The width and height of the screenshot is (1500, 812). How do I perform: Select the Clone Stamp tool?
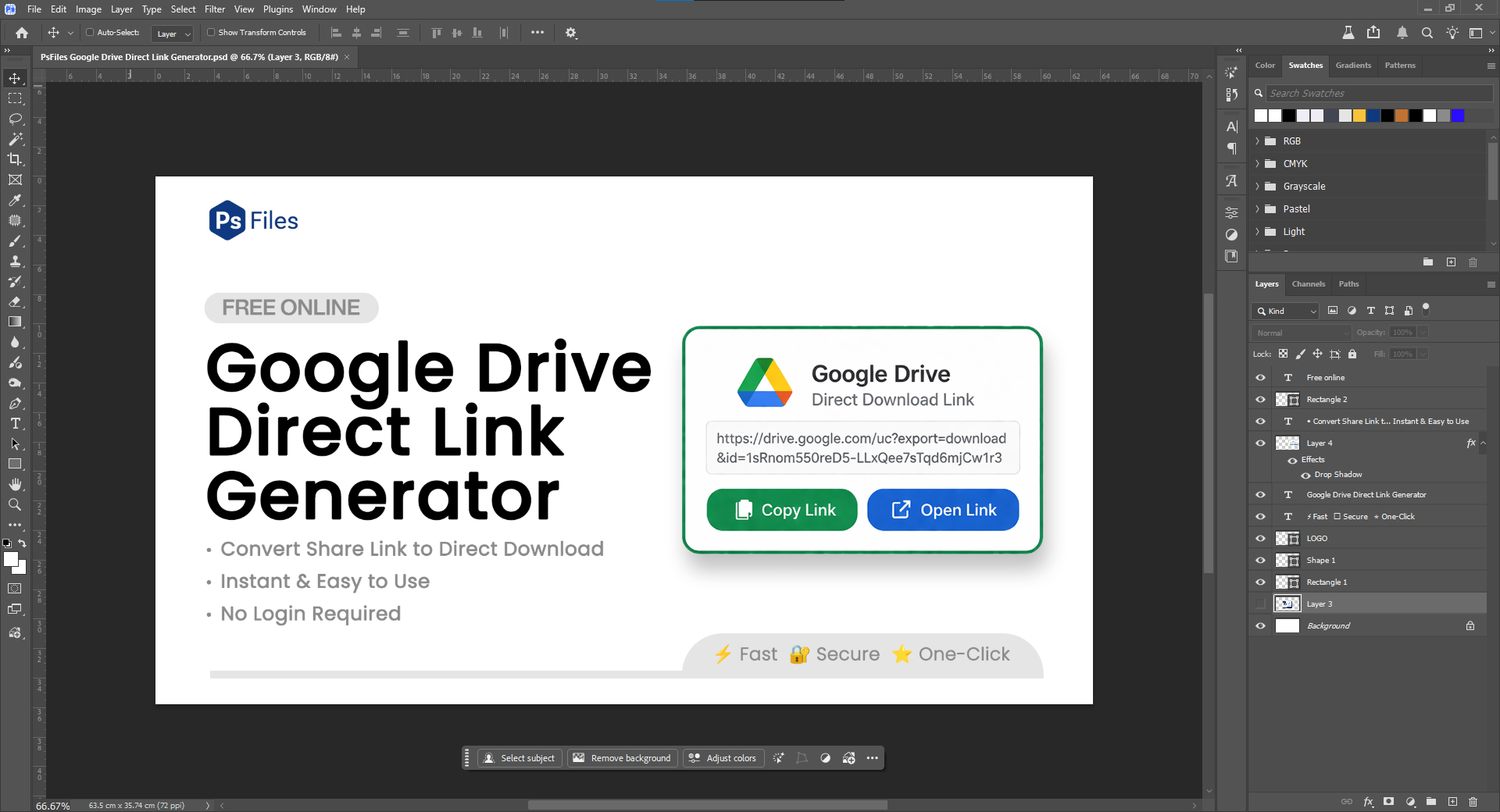point(15,262)
